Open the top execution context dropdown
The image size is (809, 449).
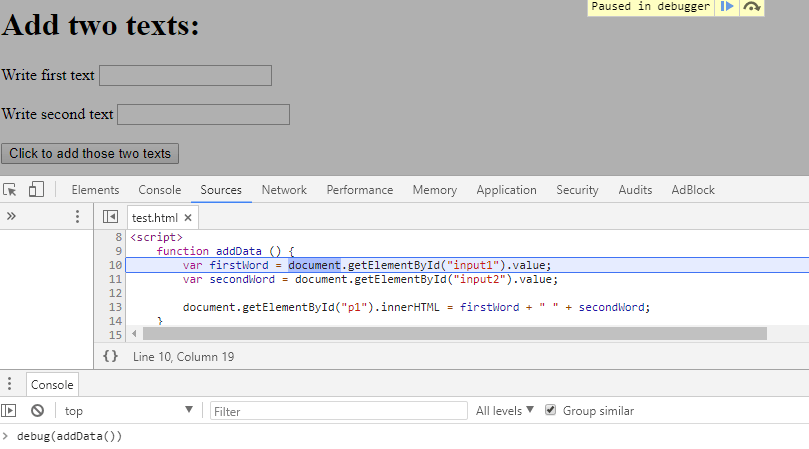pos(128,411)
